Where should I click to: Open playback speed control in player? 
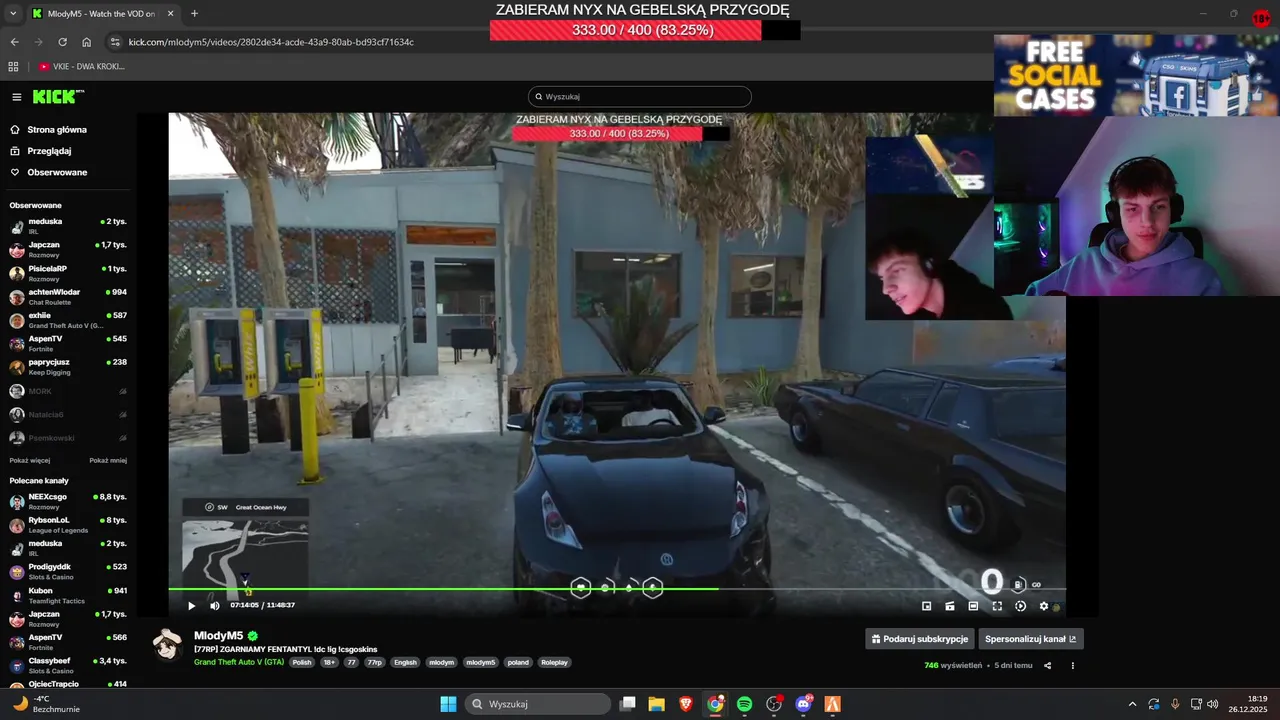click(1020, 606)
